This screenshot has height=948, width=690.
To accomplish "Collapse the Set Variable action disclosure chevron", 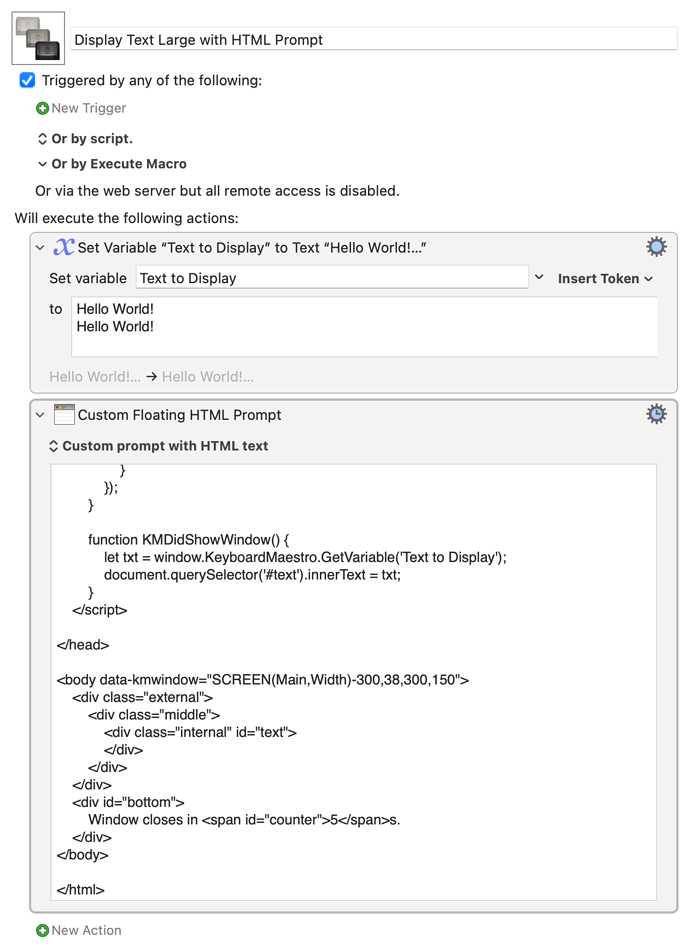I will (x=40, y=248).
